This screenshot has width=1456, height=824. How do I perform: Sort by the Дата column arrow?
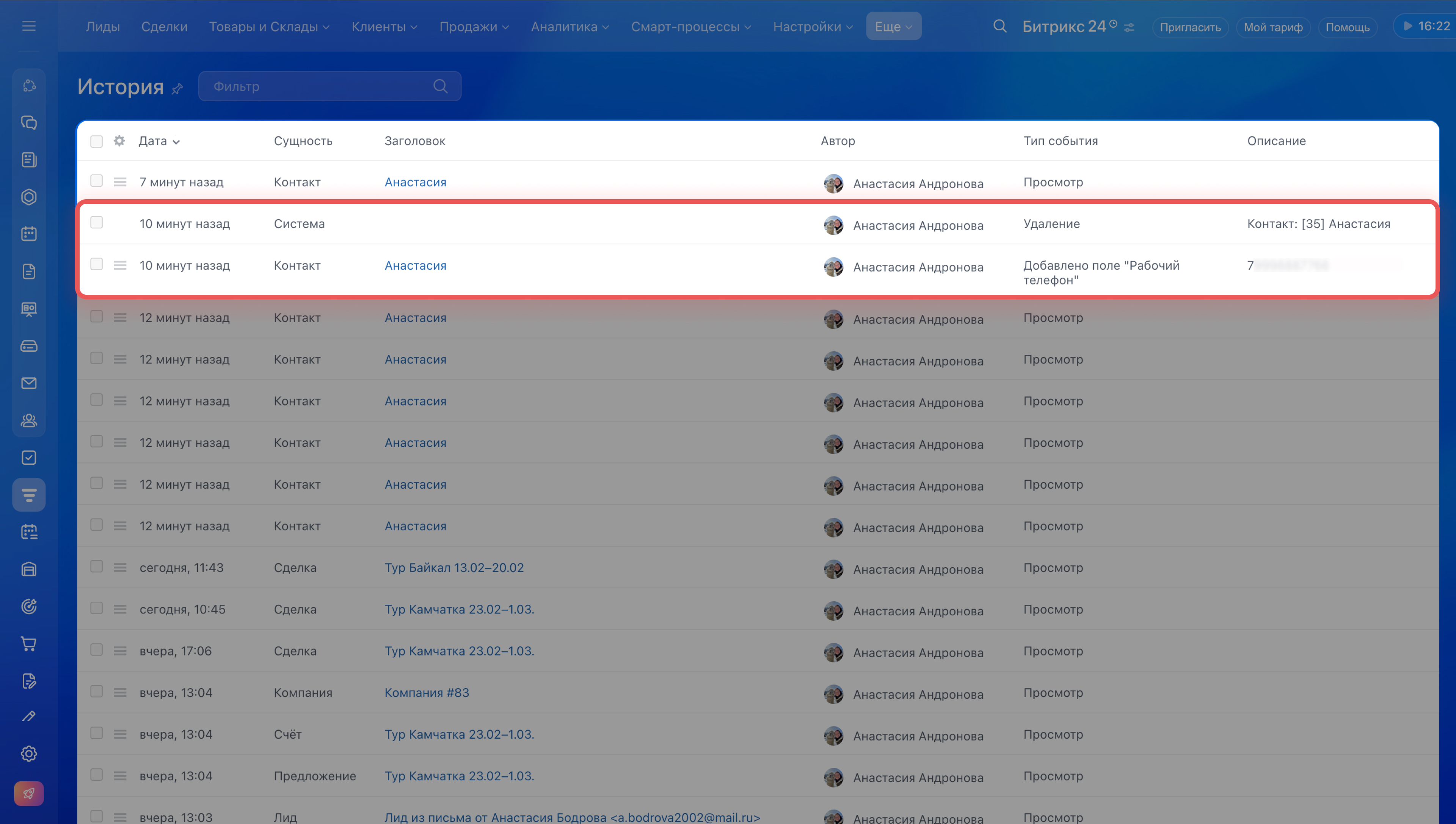[x=176, y=142]
